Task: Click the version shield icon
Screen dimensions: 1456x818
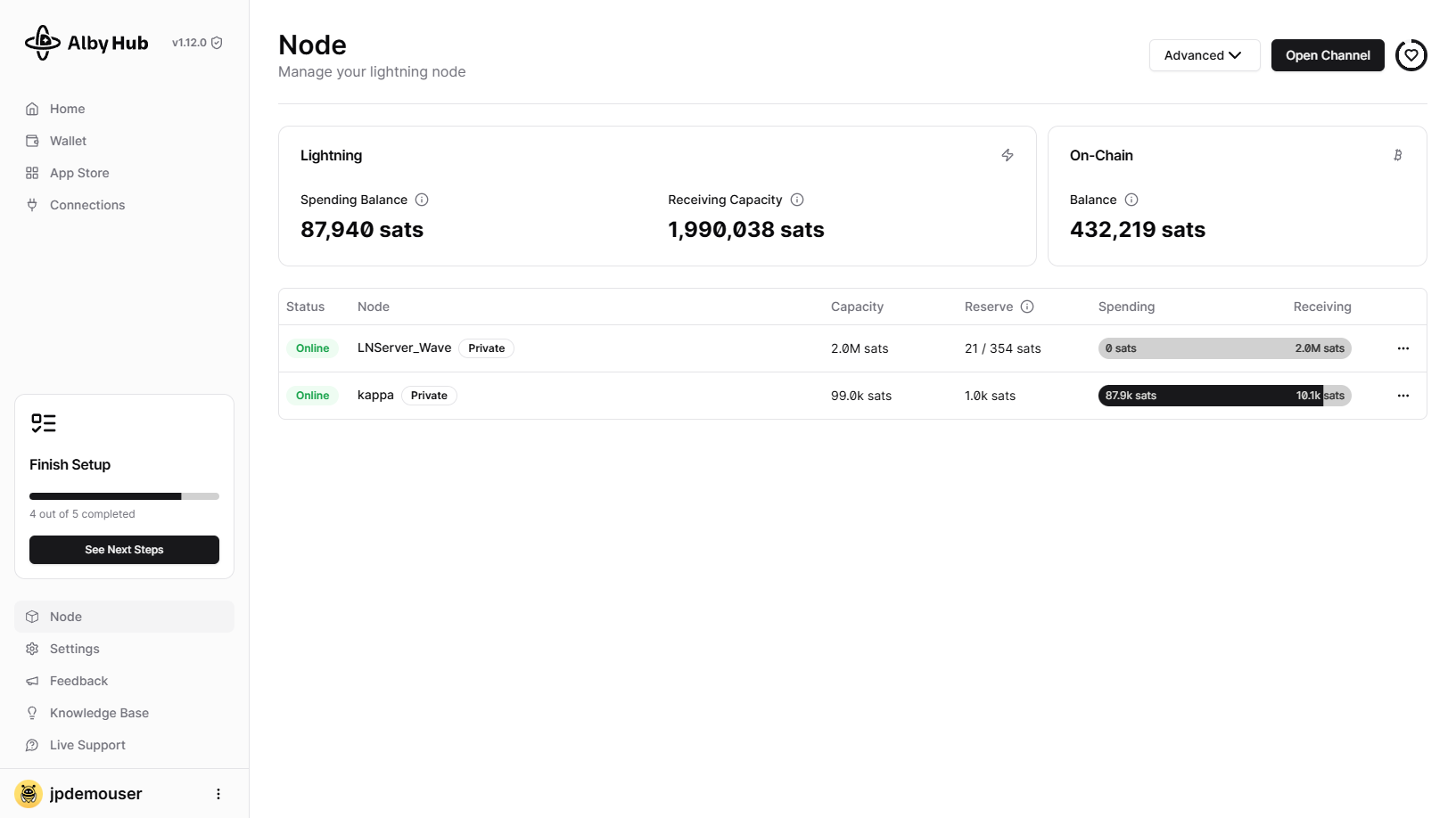Action: tap(217, 43)
